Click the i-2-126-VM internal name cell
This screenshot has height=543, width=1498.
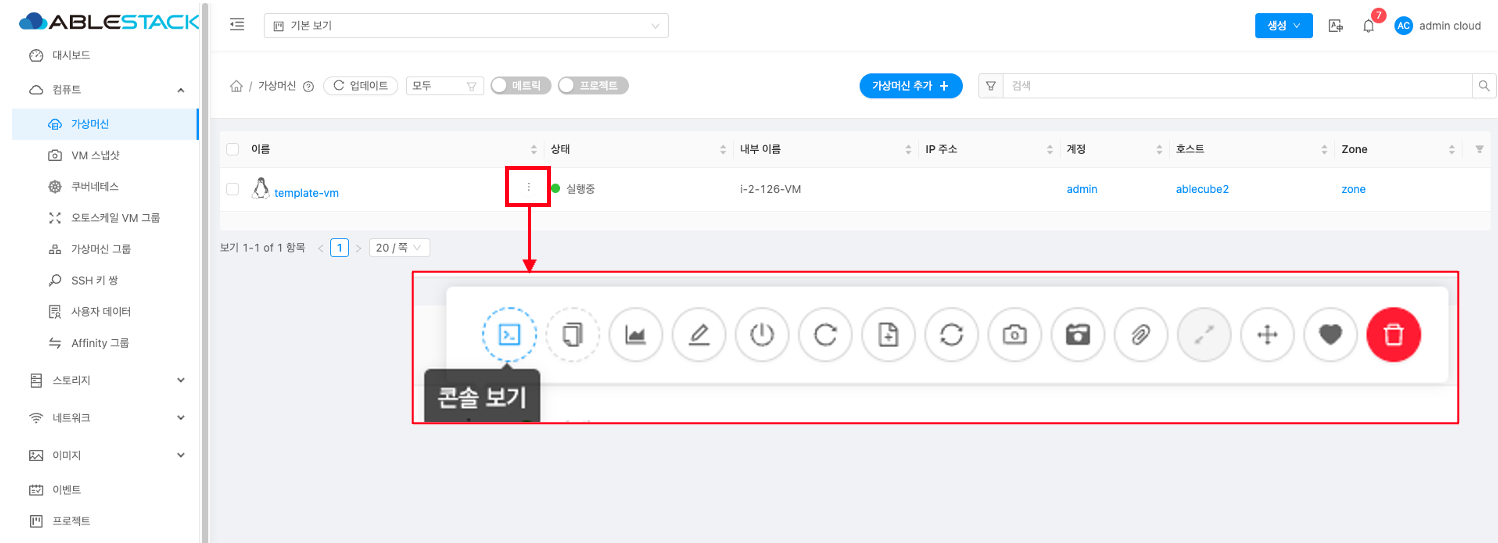click(770, 189)
